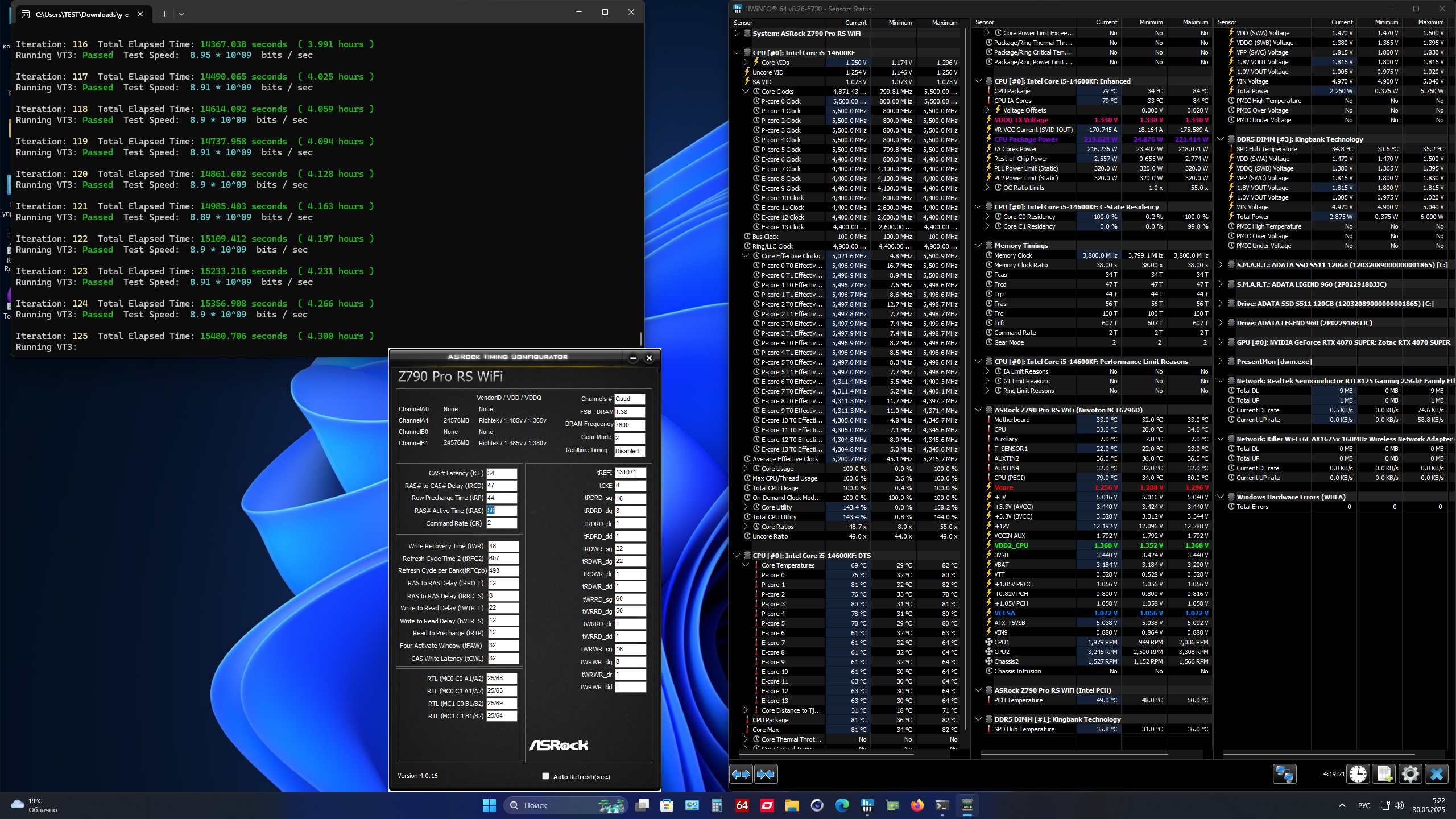
Task: Open the terminal tab dropdown arrow
Action: click(x=181, y=14)
